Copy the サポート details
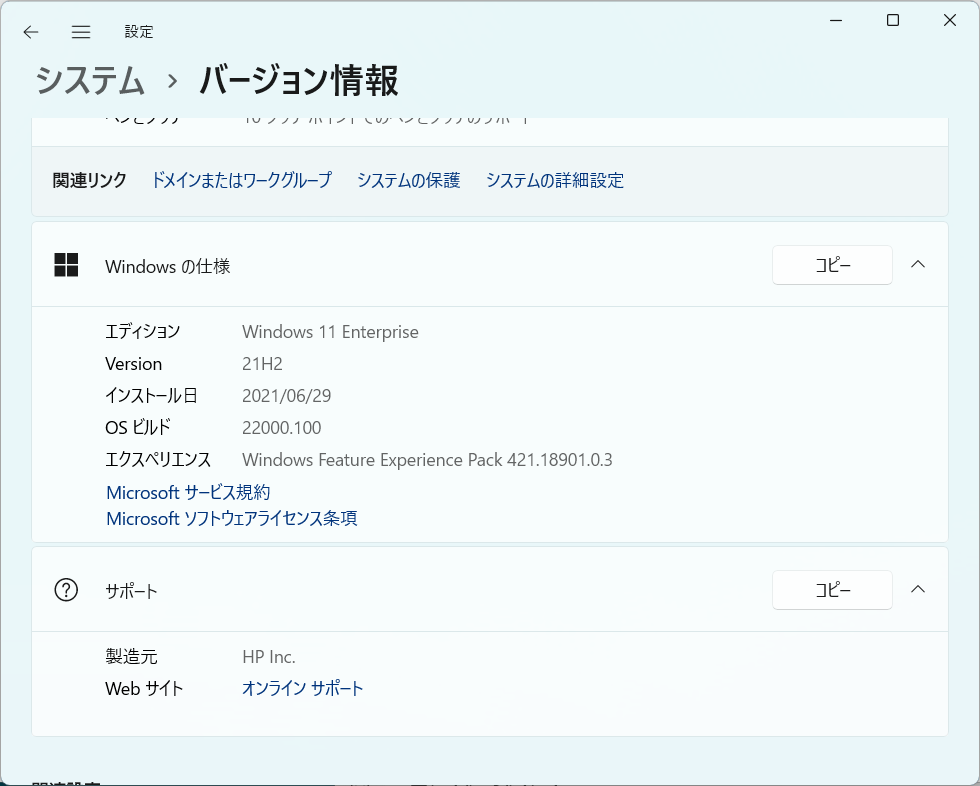Viewport: 980px width, 786px height. click(x=832, y=590)
